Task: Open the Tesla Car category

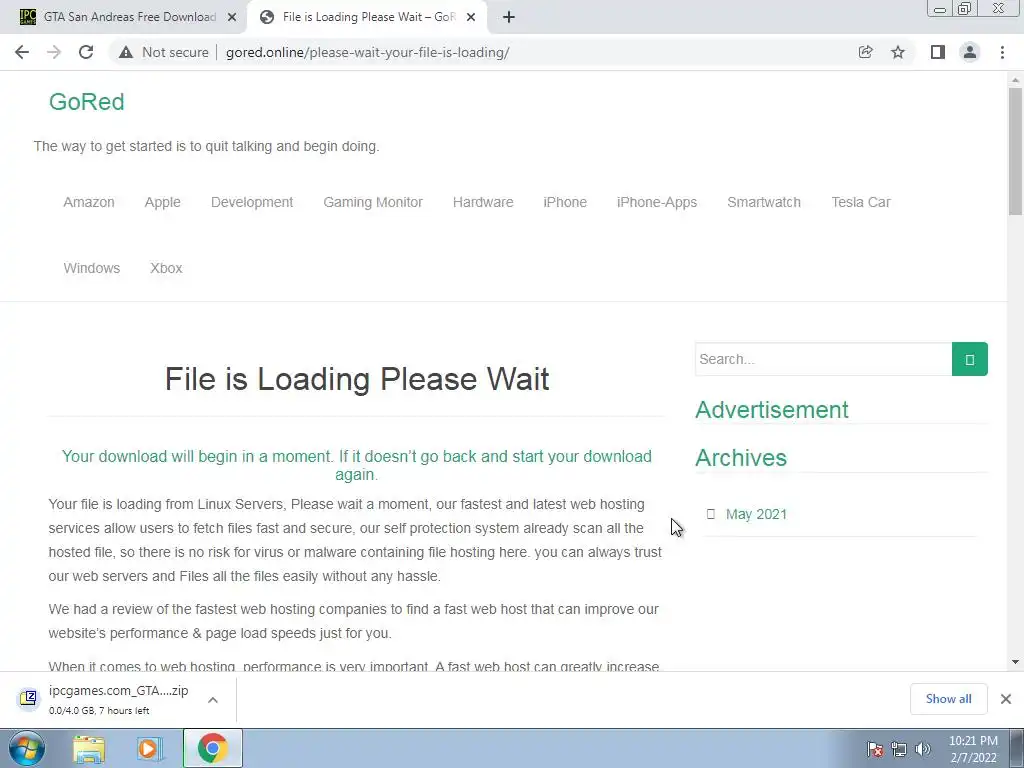Action: pos(861,202)
